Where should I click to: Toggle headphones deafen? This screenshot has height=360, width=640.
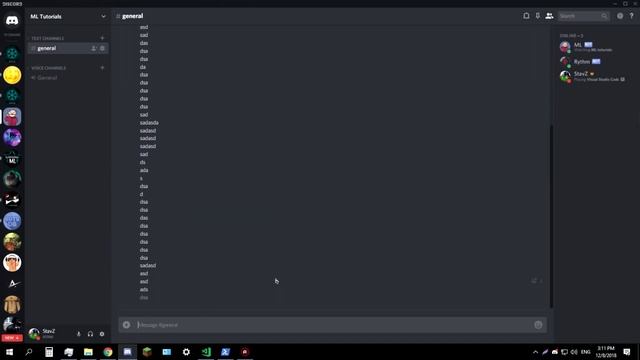[90, 334]
